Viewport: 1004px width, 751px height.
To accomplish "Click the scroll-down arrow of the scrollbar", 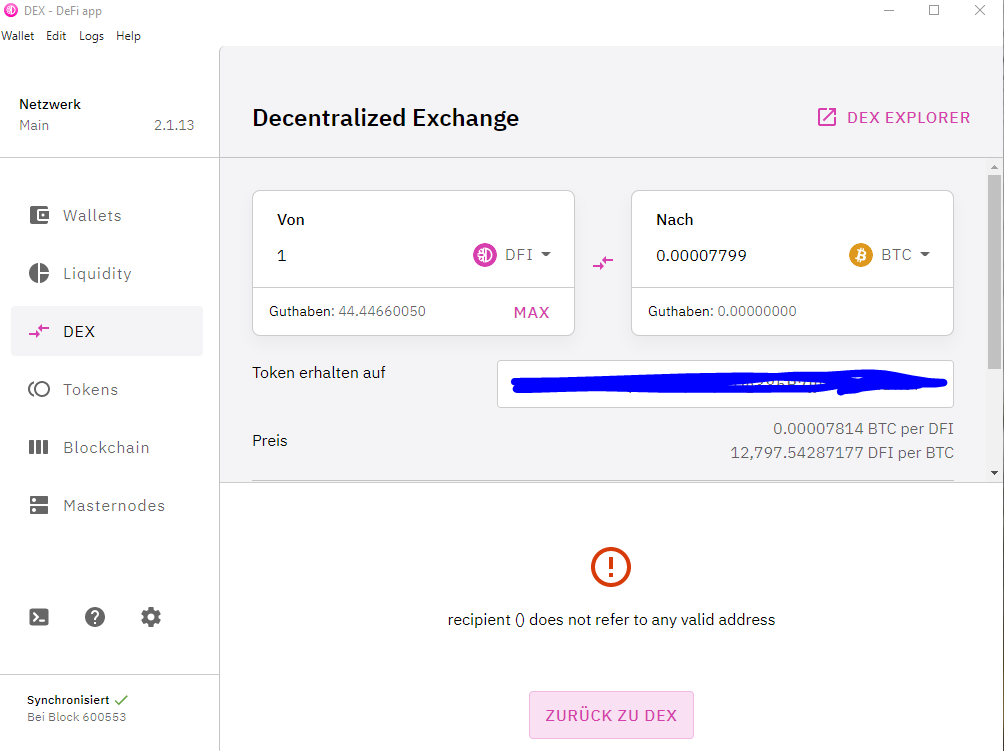I will [994, 473].
